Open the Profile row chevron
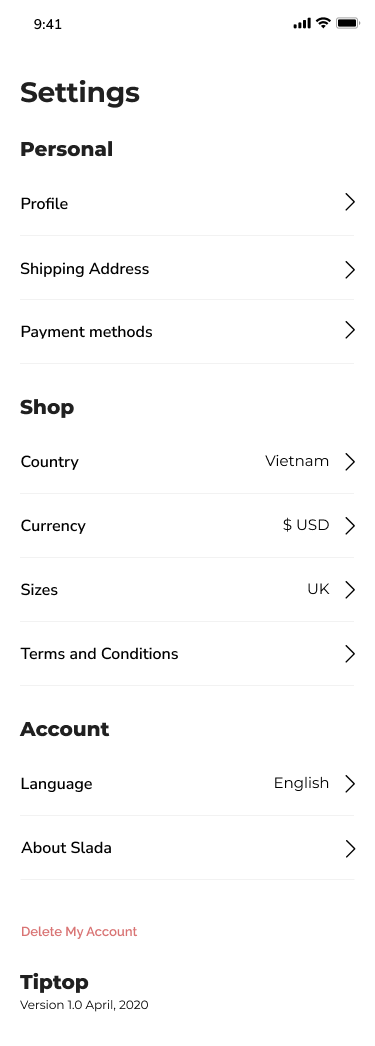 pos(350,202)
